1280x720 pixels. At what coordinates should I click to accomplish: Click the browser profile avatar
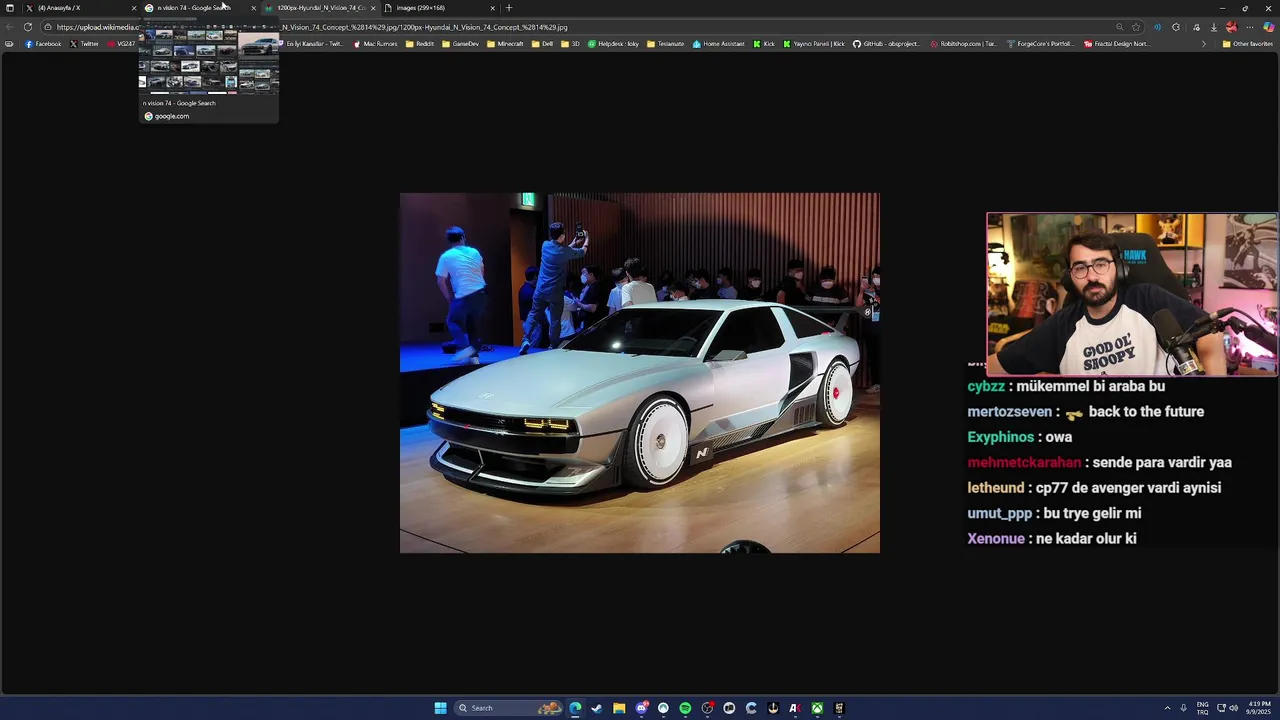[x=1232, y=27]
